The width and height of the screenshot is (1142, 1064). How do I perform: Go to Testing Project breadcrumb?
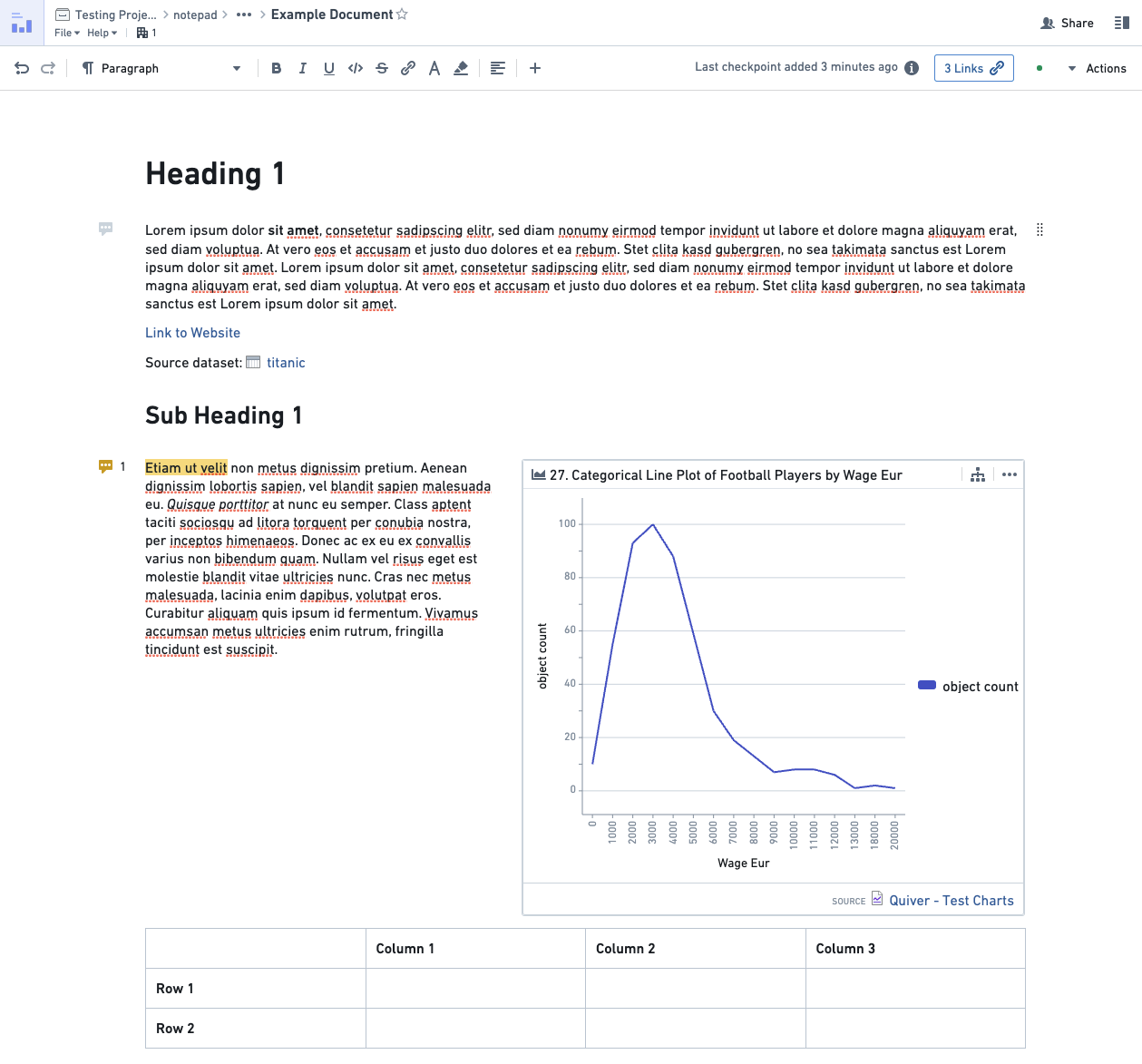pos(116,15)
